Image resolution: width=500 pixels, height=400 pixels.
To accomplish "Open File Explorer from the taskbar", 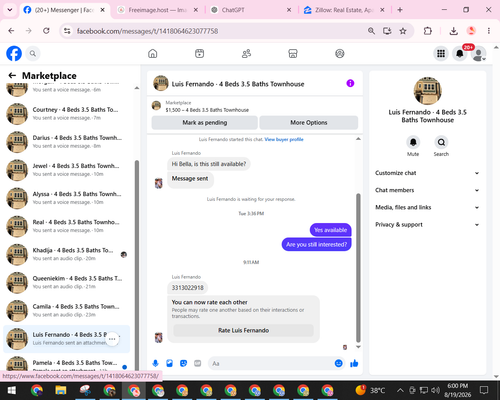I will (x=61, y=390).
